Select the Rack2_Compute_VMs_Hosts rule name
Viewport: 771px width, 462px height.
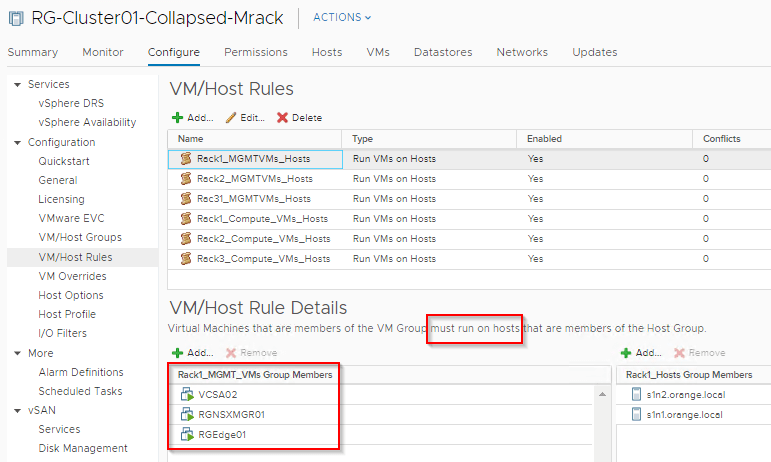click(x=264, y=239)
